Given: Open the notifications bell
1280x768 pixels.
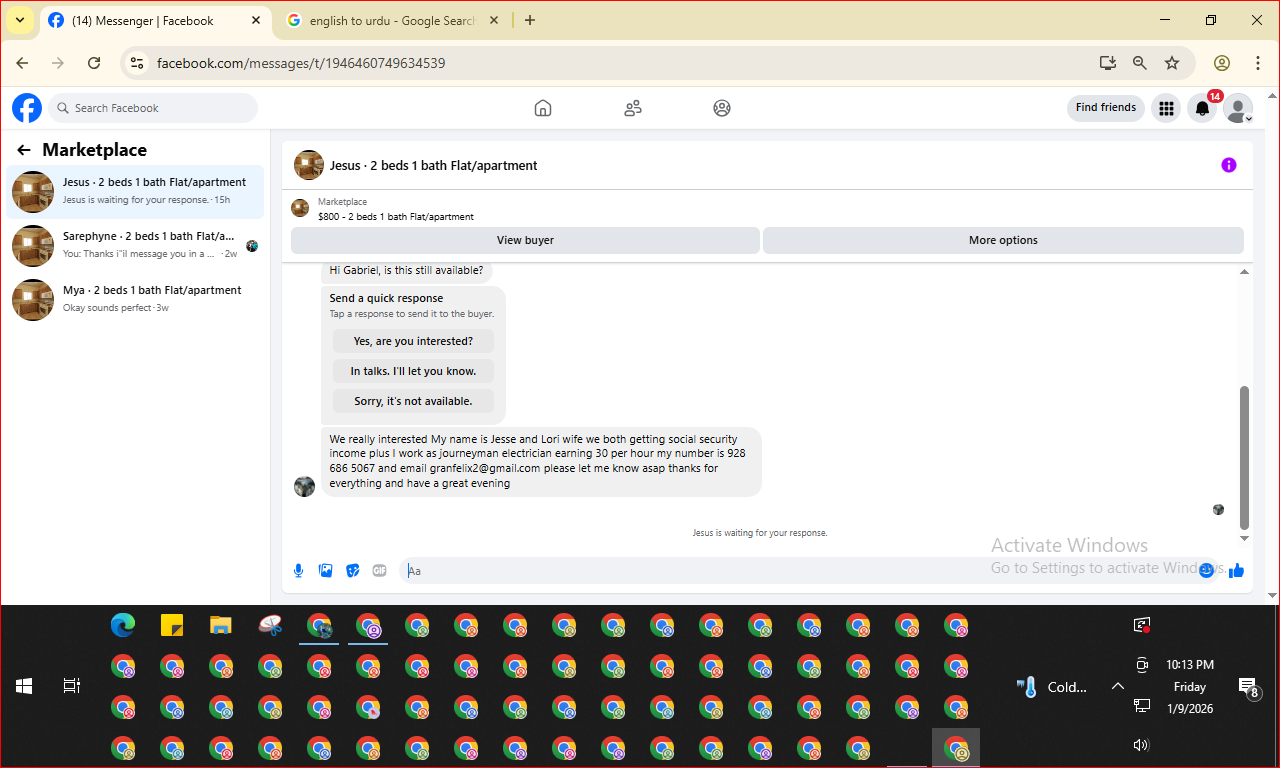Looking at the screenshot, I should point(1203,108).
